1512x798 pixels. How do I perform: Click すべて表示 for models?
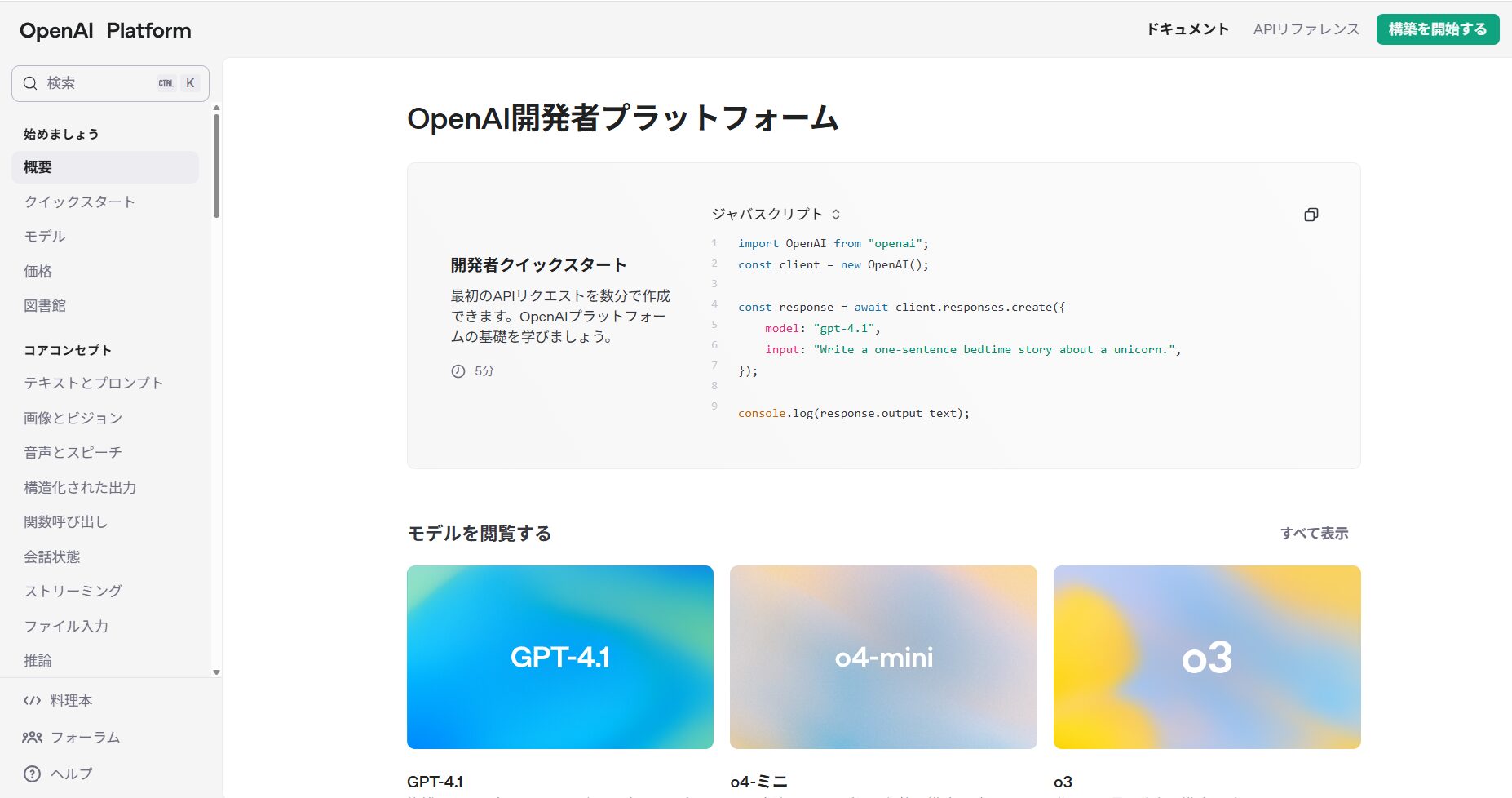tap(1315, 534)
